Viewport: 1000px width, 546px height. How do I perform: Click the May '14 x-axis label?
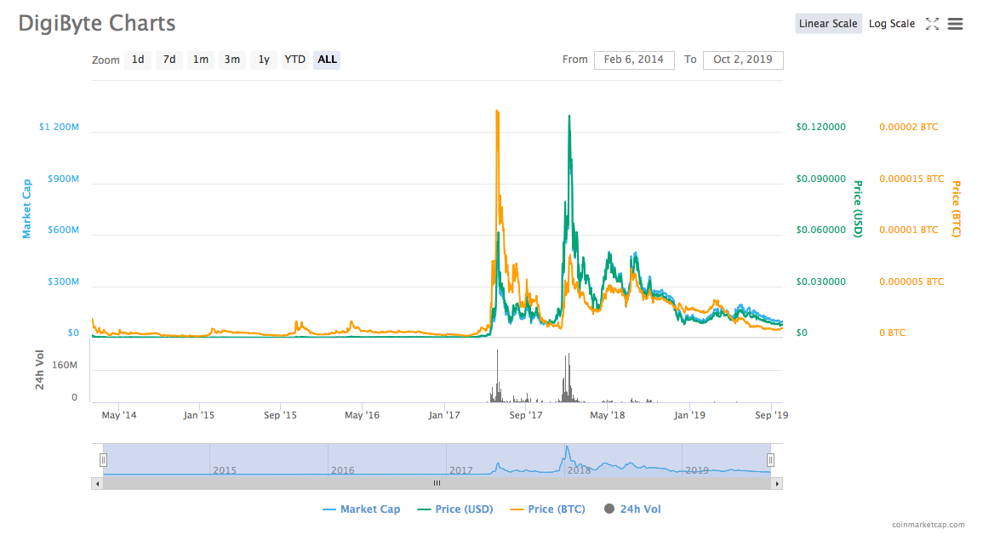coord(119,415)
